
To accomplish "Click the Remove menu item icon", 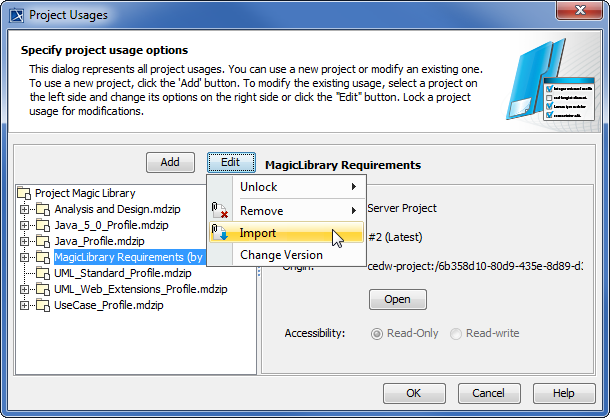I will coord(221,211).
